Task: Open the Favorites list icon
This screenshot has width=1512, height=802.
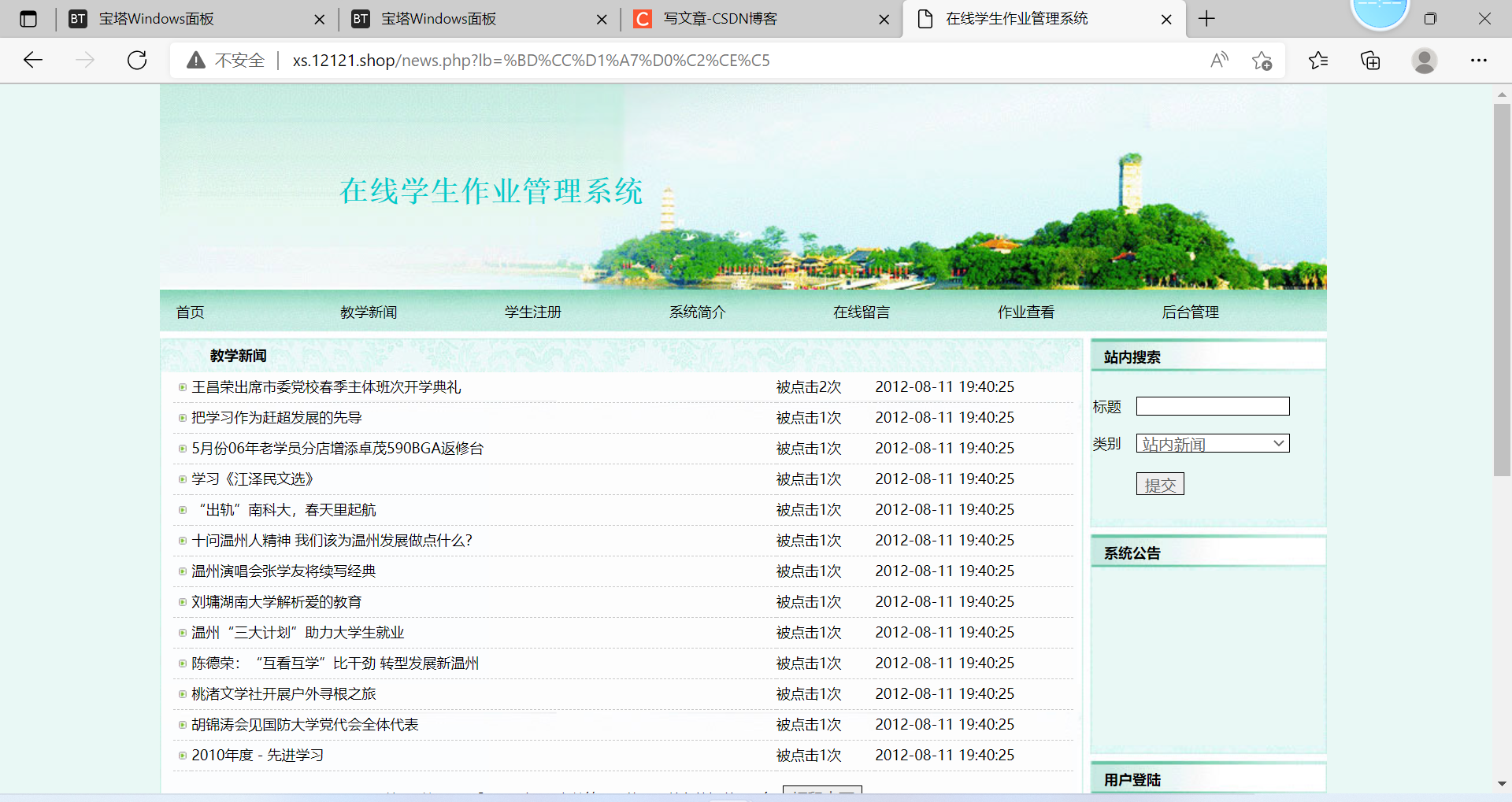Action: coord(1318,60)
